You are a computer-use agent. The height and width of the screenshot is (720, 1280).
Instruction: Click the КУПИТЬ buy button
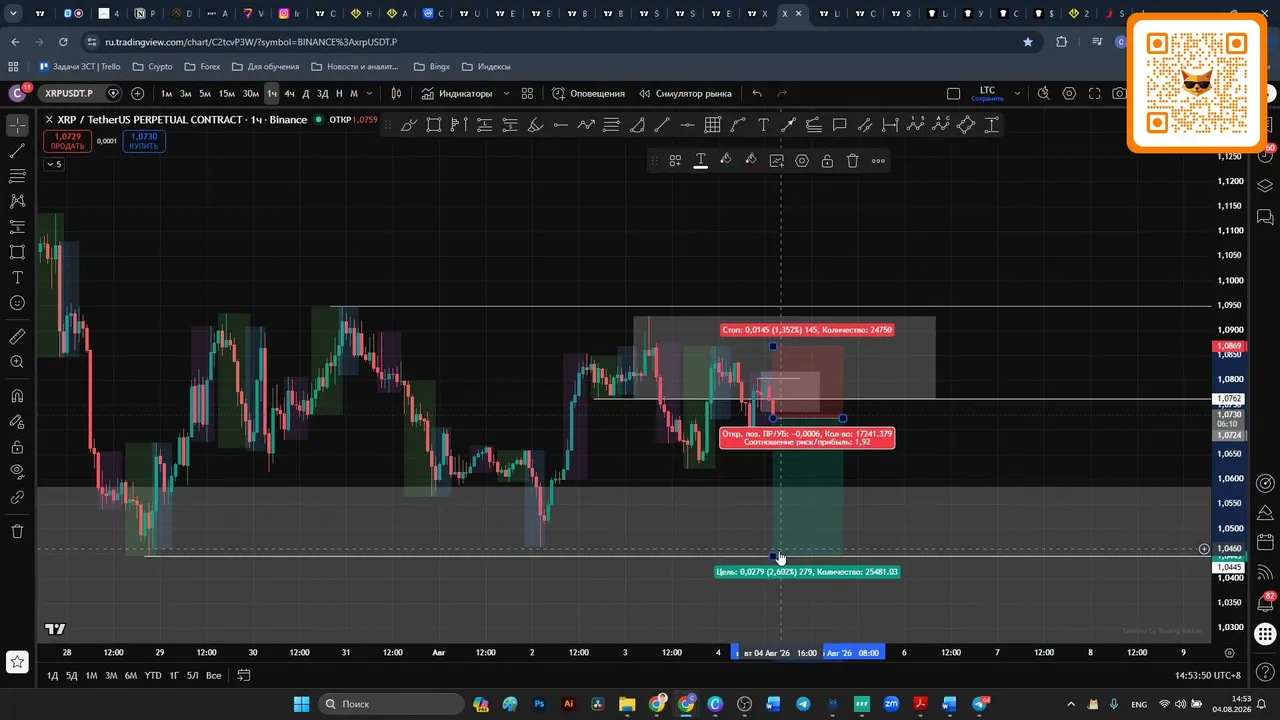[x=144, y=141]
